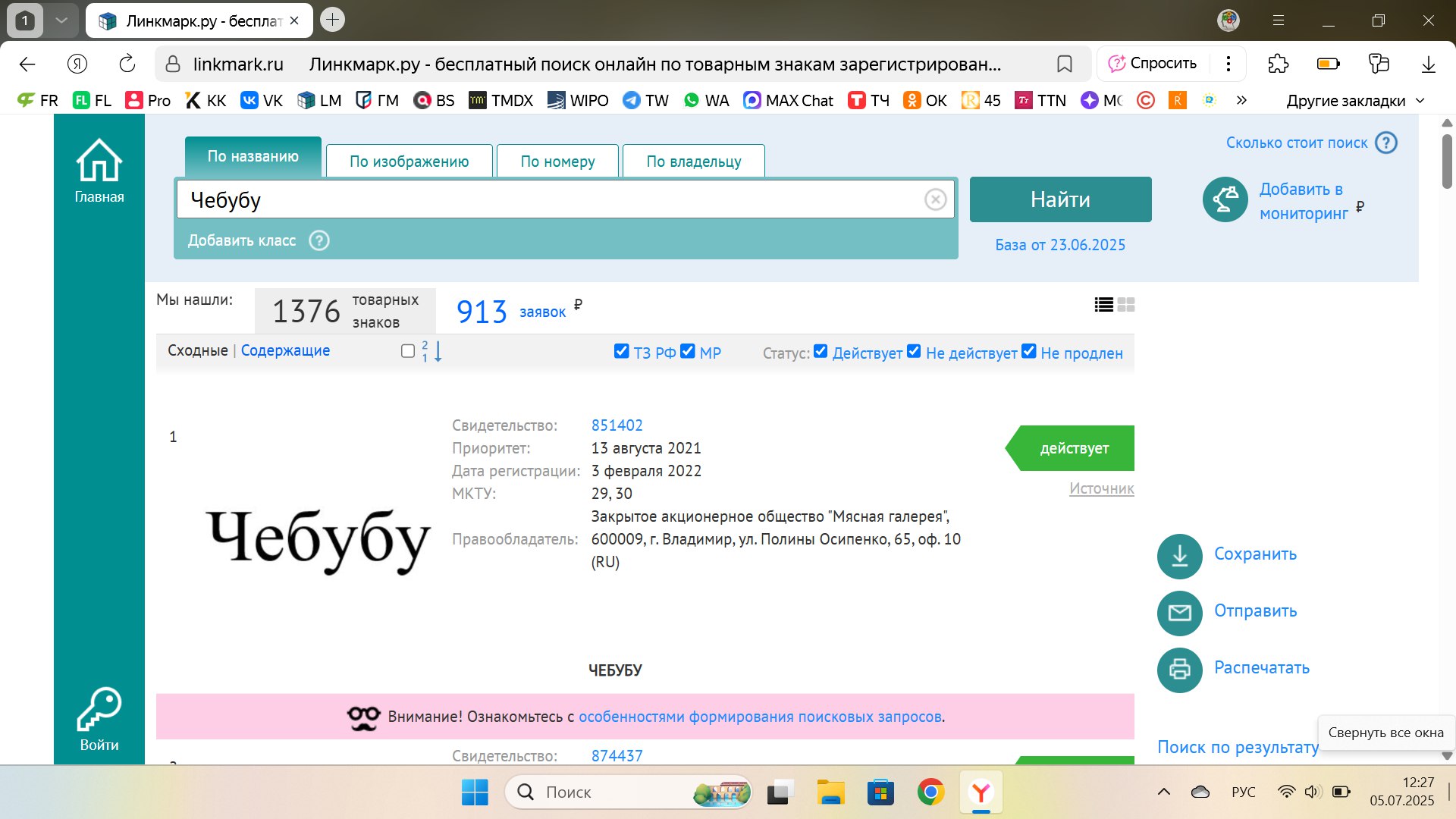Open the WIPO bookmark
1456x819 pixels.
point(578,100)
